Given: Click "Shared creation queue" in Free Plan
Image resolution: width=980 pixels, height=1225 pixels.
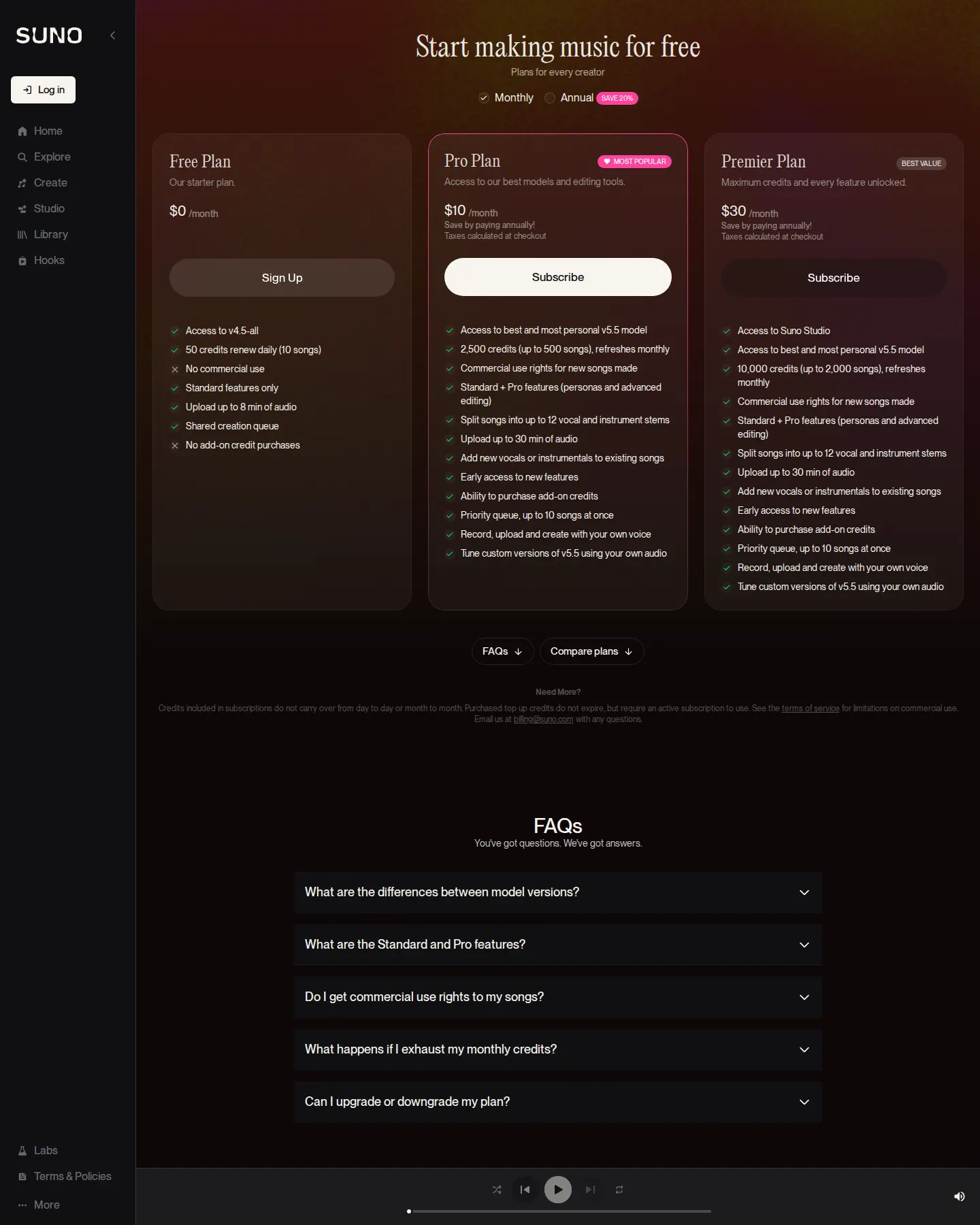Looking at the screenshot, I should (x=232, y=426).
